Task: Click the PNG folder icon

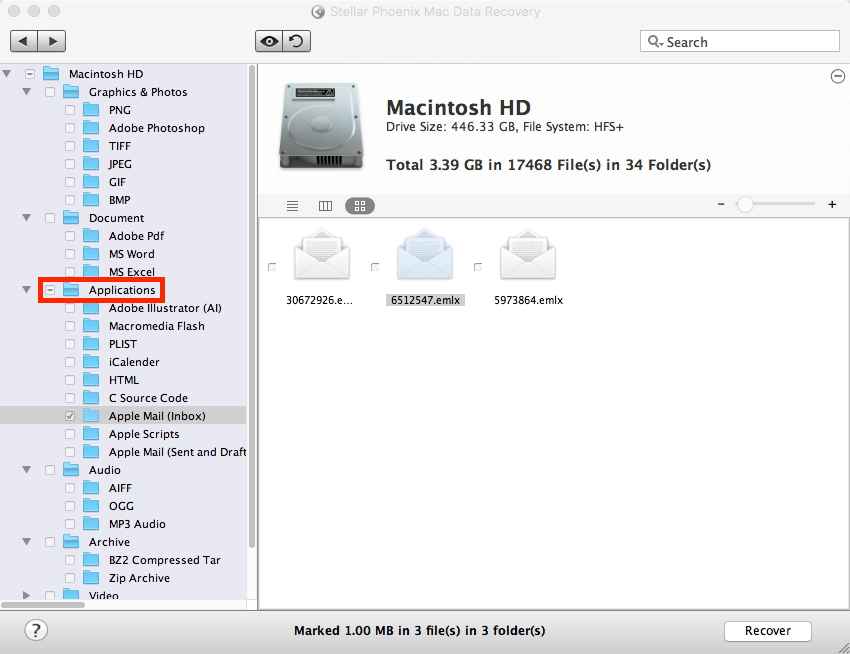Action: (x=91, y=110)
